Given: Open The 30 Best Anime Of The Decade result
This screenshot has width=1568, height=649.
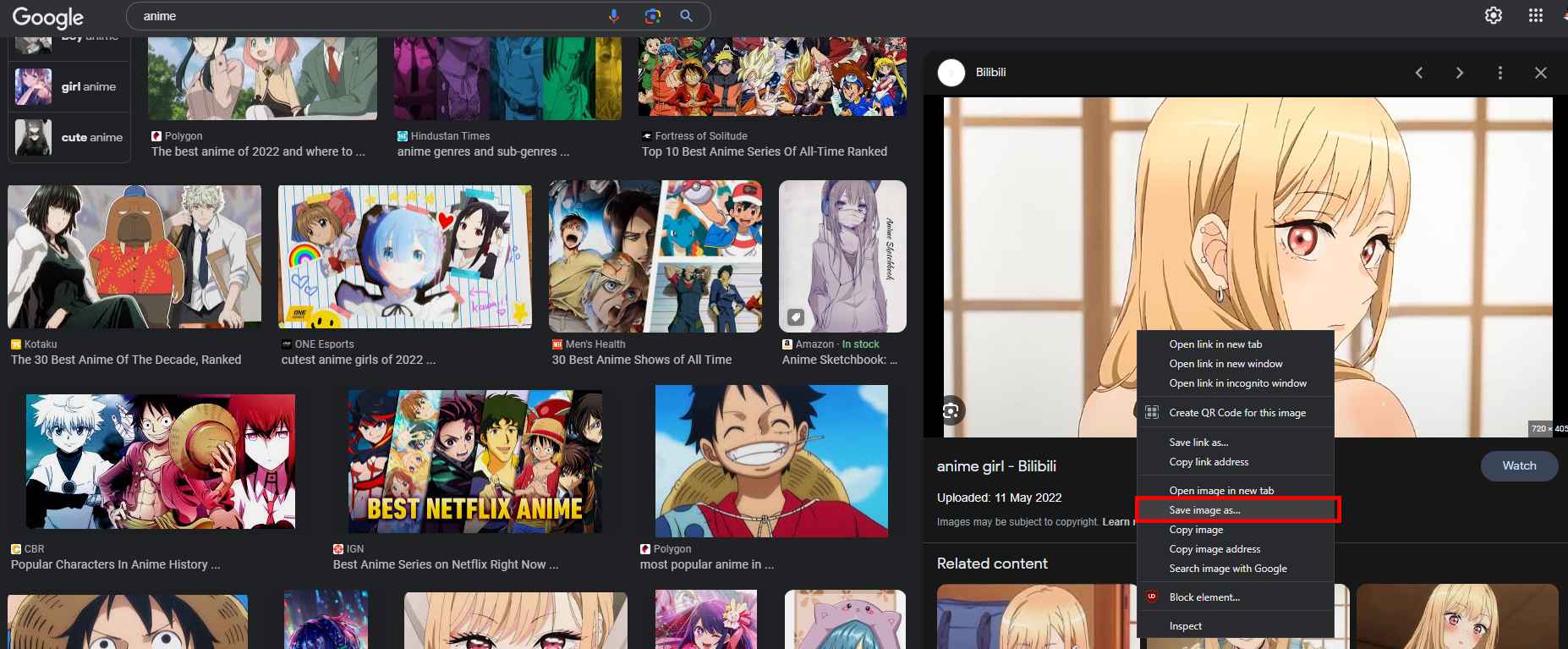Looking at the screenshot, I should pos(126,360).
